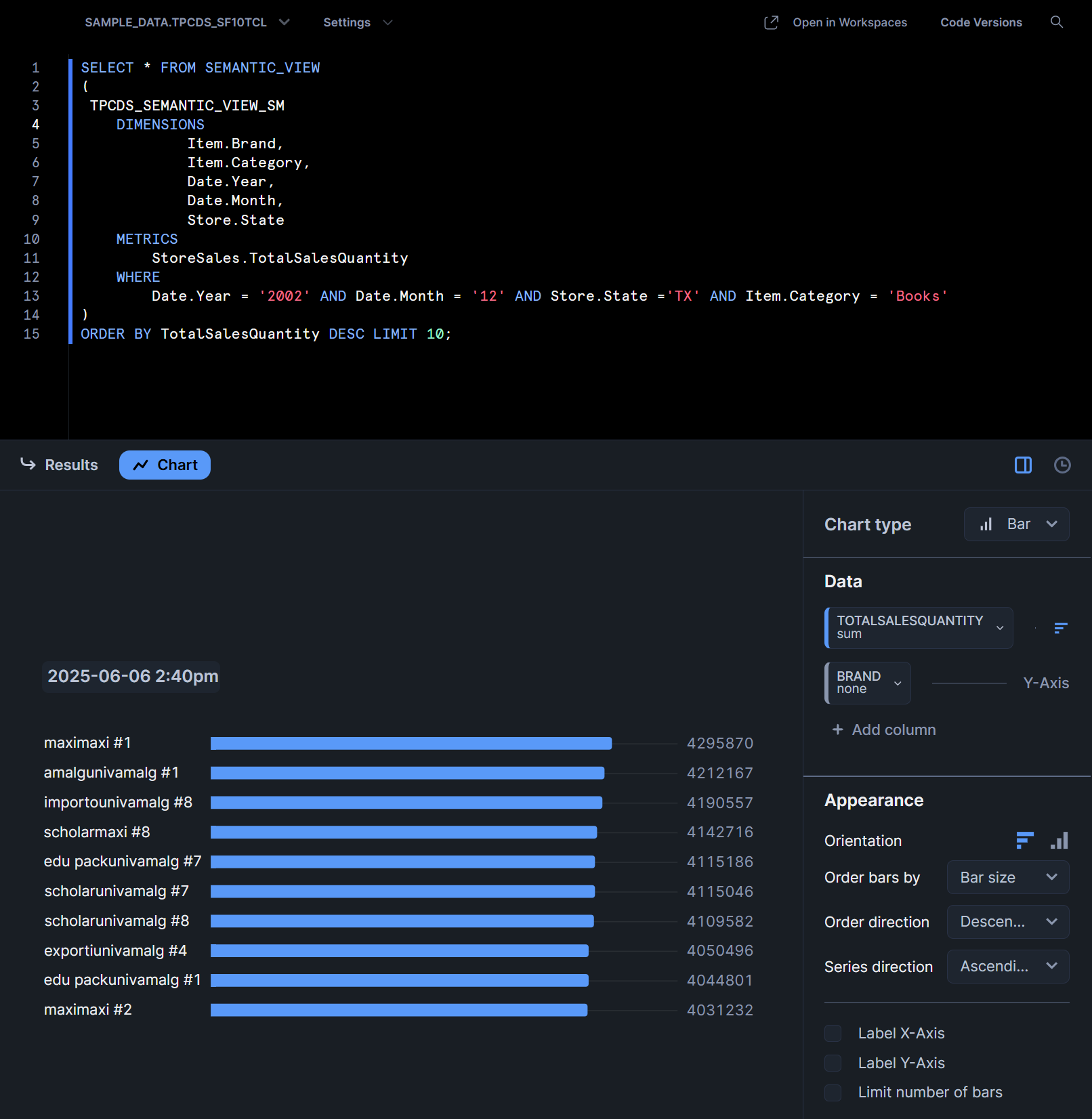The width and height of the screenshot is (1092, 1119).
Task: Check Limit number of bars
Action: [833, 1093]
